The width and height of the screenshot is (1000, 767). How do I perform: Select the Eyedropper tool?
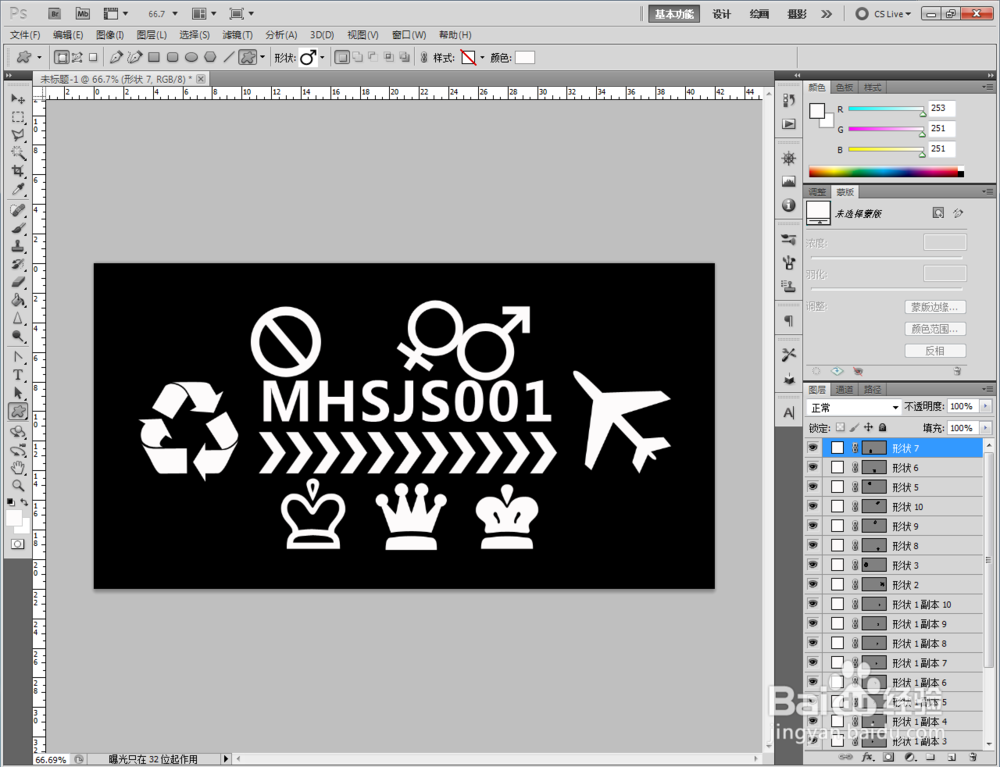pos(18,189)
